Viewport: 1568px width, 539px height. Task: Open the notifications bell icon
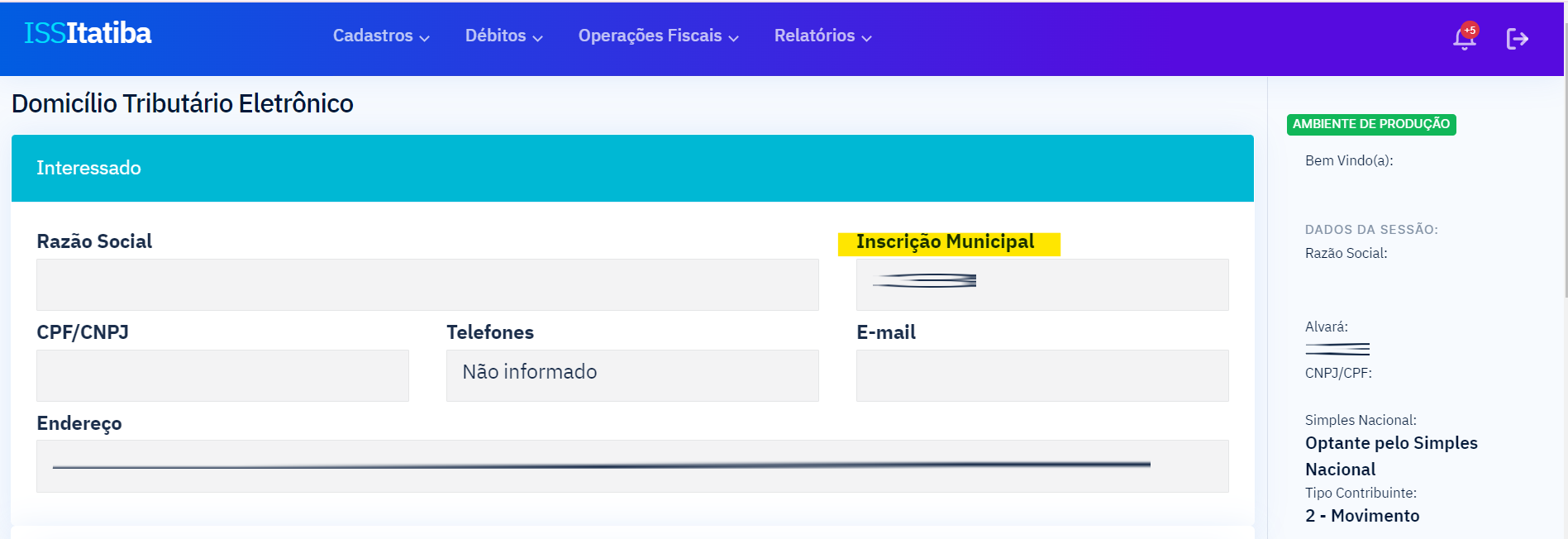pos(1464,38)
